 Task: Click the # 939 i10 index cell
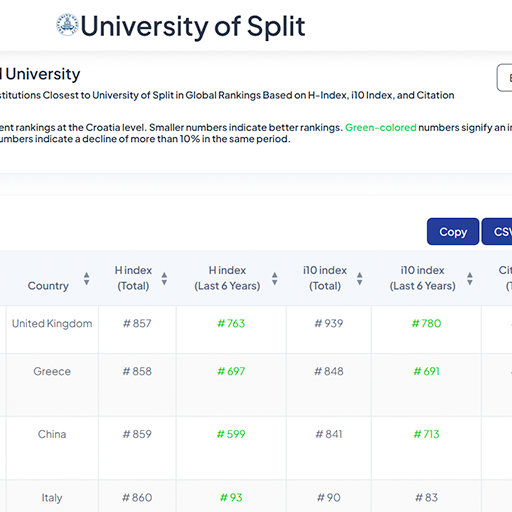click(x=329, y=329)
